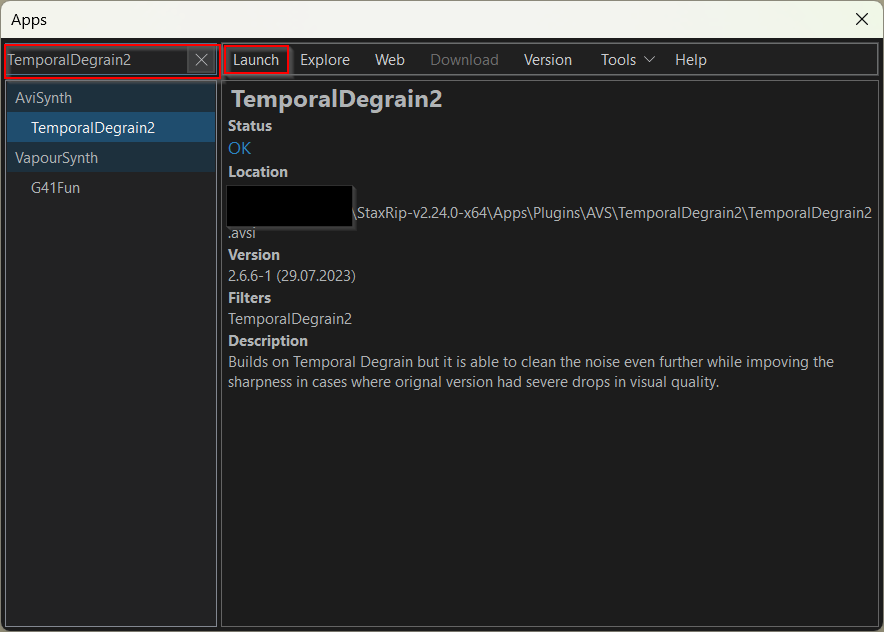Open the Web menu item

pyautogui.click(x=390, y=60)
